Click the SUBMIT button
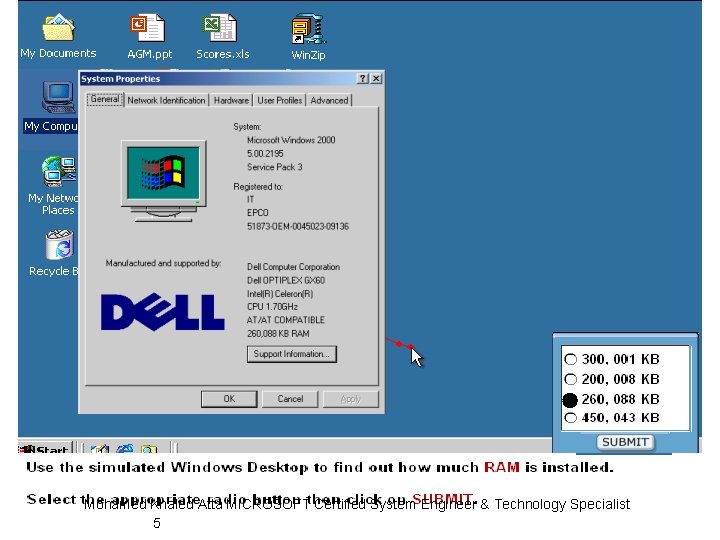Viewport: 720px width, 540px height. click(625, 442)
